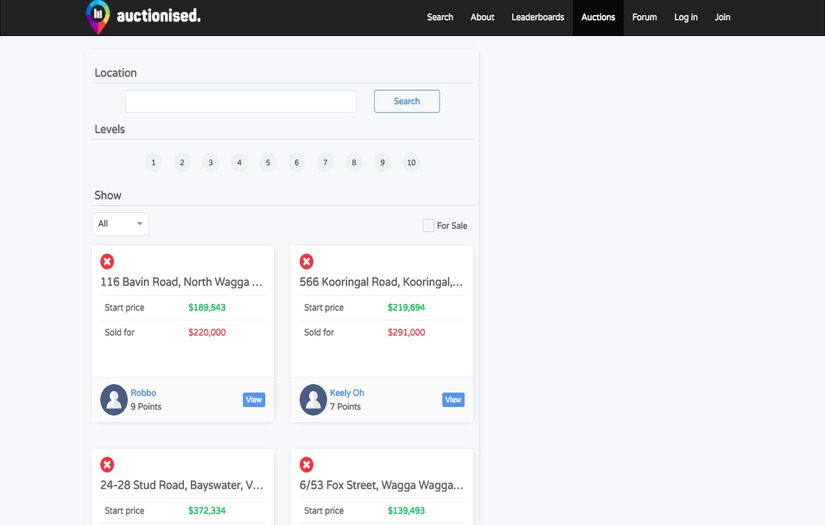This screenshot has width=825, height=525.
Task: Select level 3 filter
Action: pos(210,163)
